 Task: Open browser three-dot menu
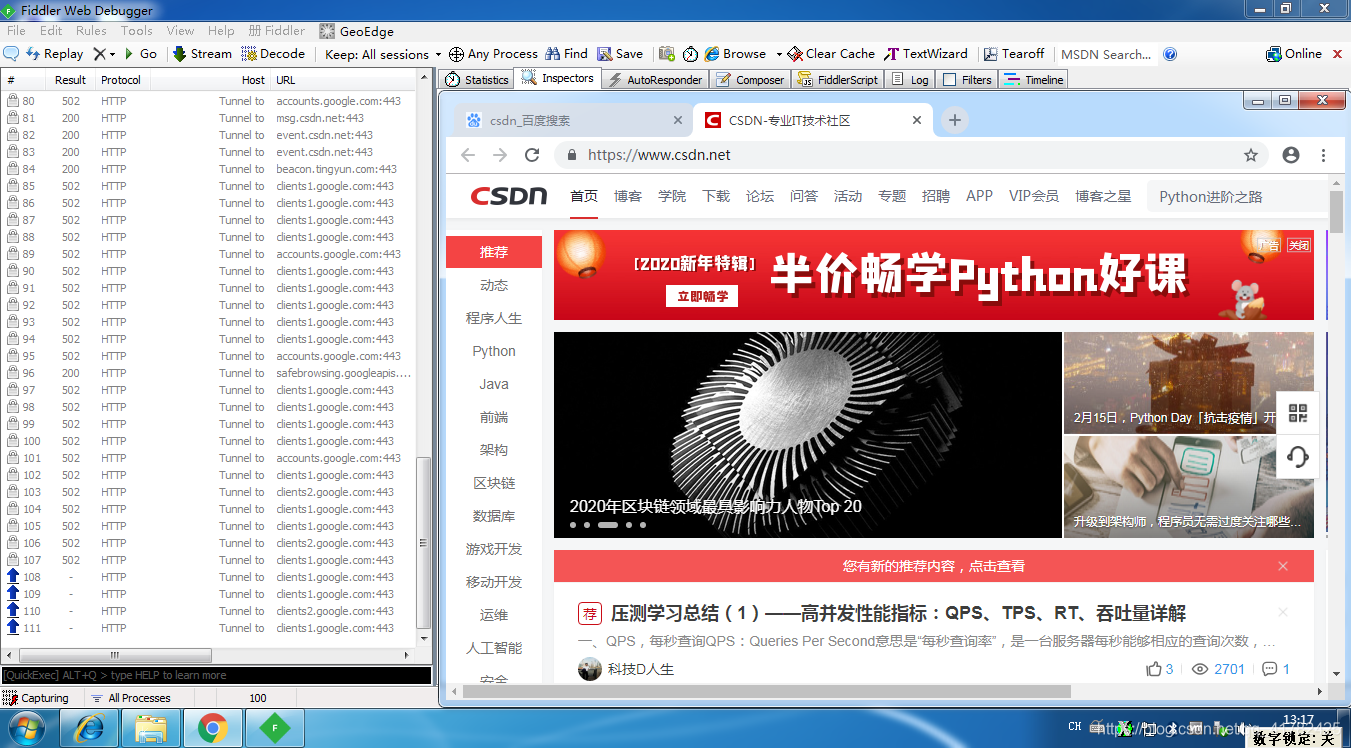pyautogui.click(x=1323, y=155)
